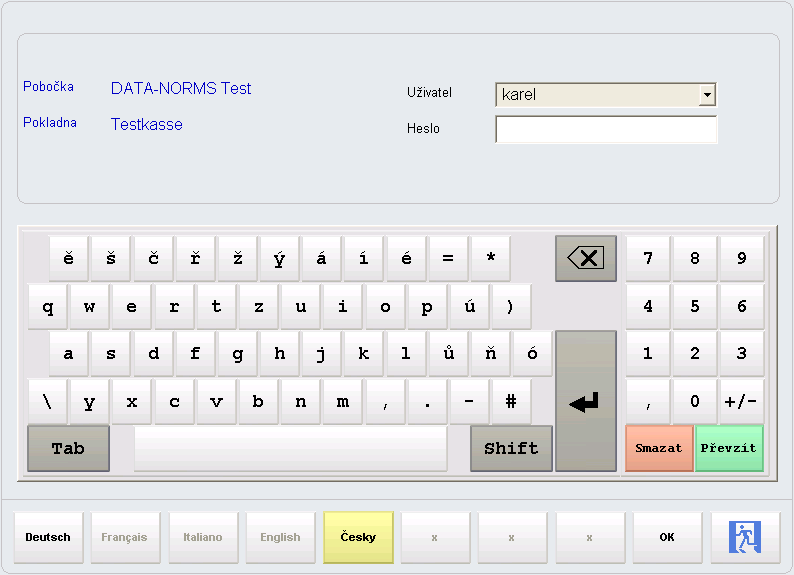Tap the 'b' key
The image size is (794, 575).
tap(258, 401)
